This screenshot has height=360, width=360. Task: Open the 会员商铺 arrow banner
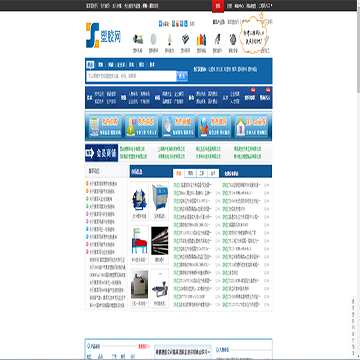(x=101, y=153)
